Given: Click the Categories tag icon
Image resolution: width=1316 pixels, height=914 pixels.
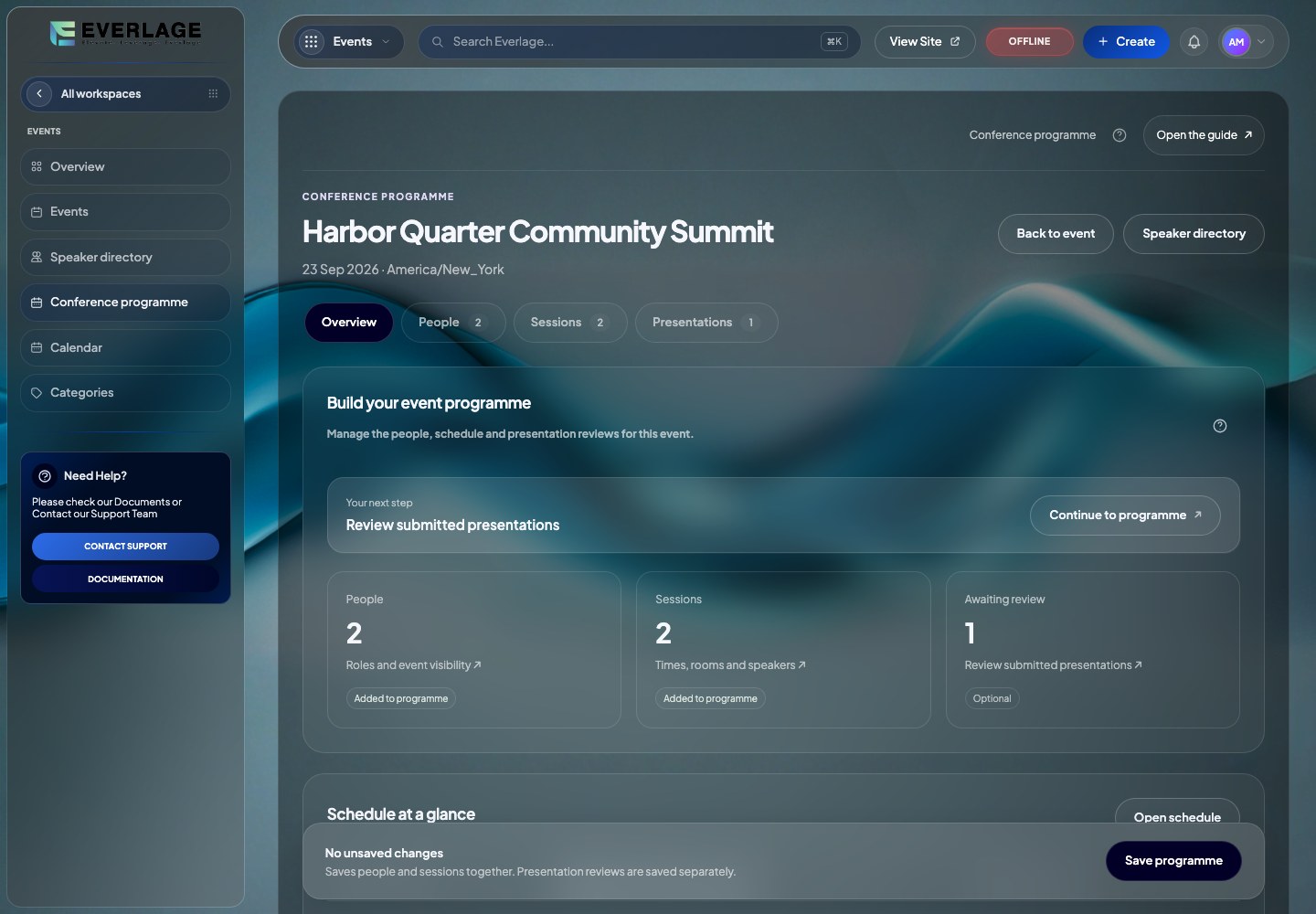Looking at the screenshot, I should click(37, 393).
